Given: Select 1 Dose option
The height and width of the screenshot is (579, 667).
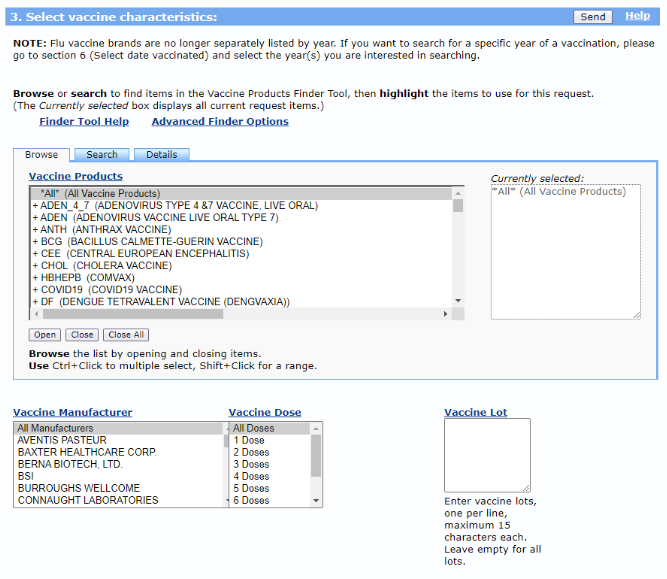Looking at the screenshot, I should coord(270,440).
